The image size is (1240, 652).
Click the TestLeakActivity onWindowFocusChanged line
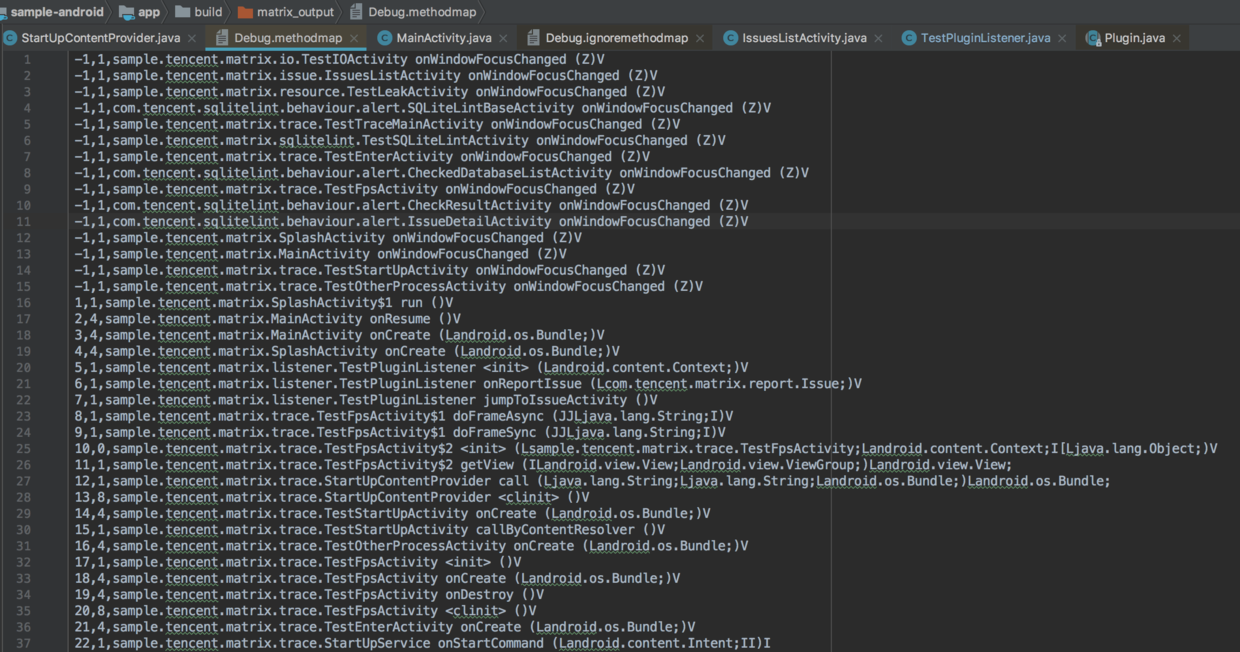point(370,92)
